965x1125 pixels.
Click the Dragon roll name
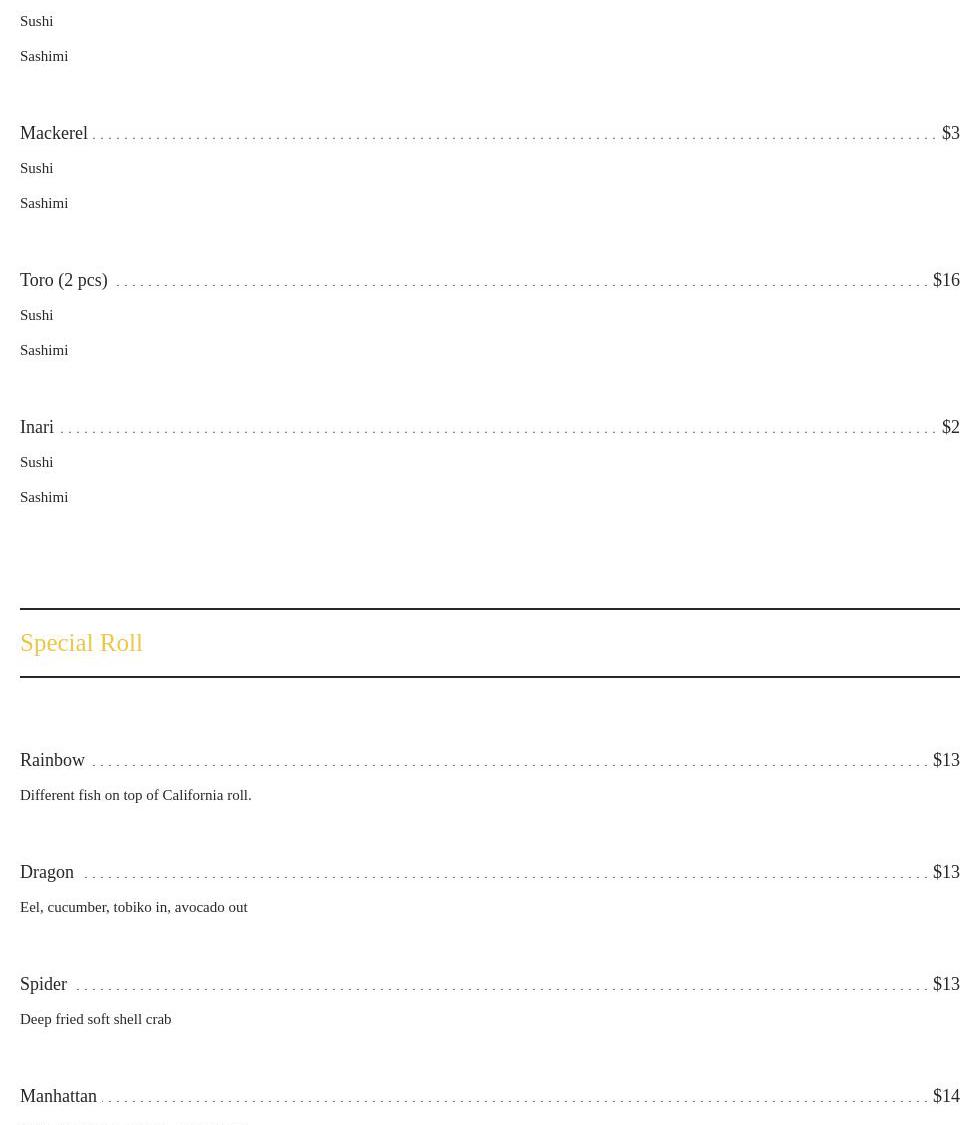(47, 872)
